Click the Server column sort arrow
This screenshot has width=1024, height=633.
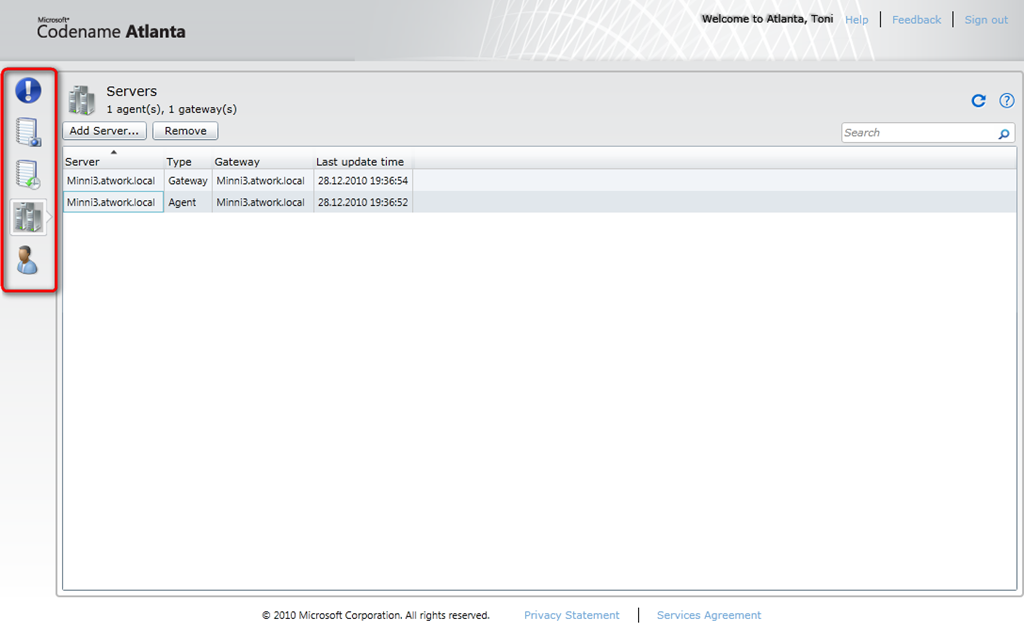point(114,152)
